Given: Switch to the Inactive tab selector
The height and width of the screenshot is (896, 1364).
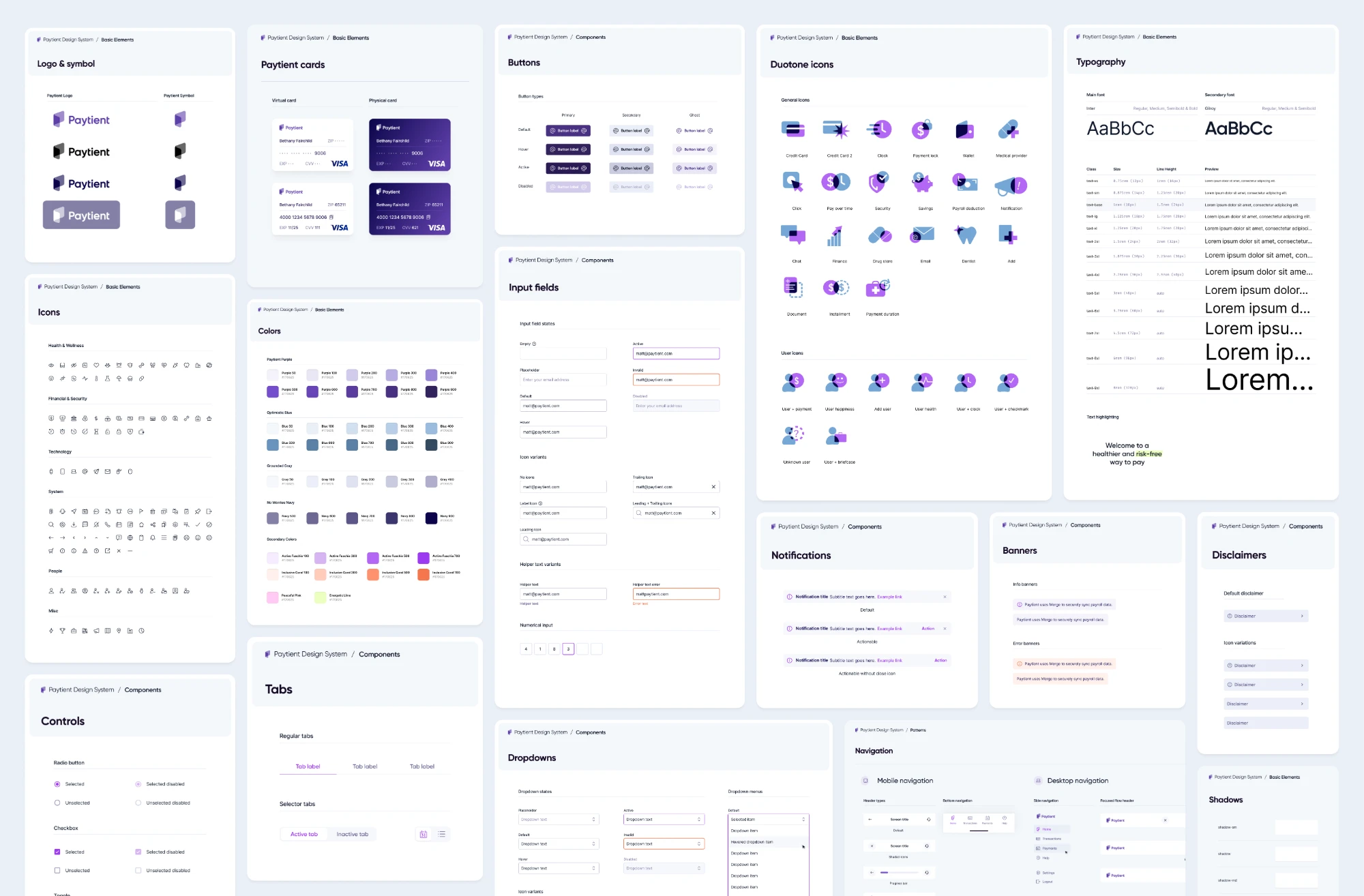Looking at the screenshot, I should coord(353,834).
